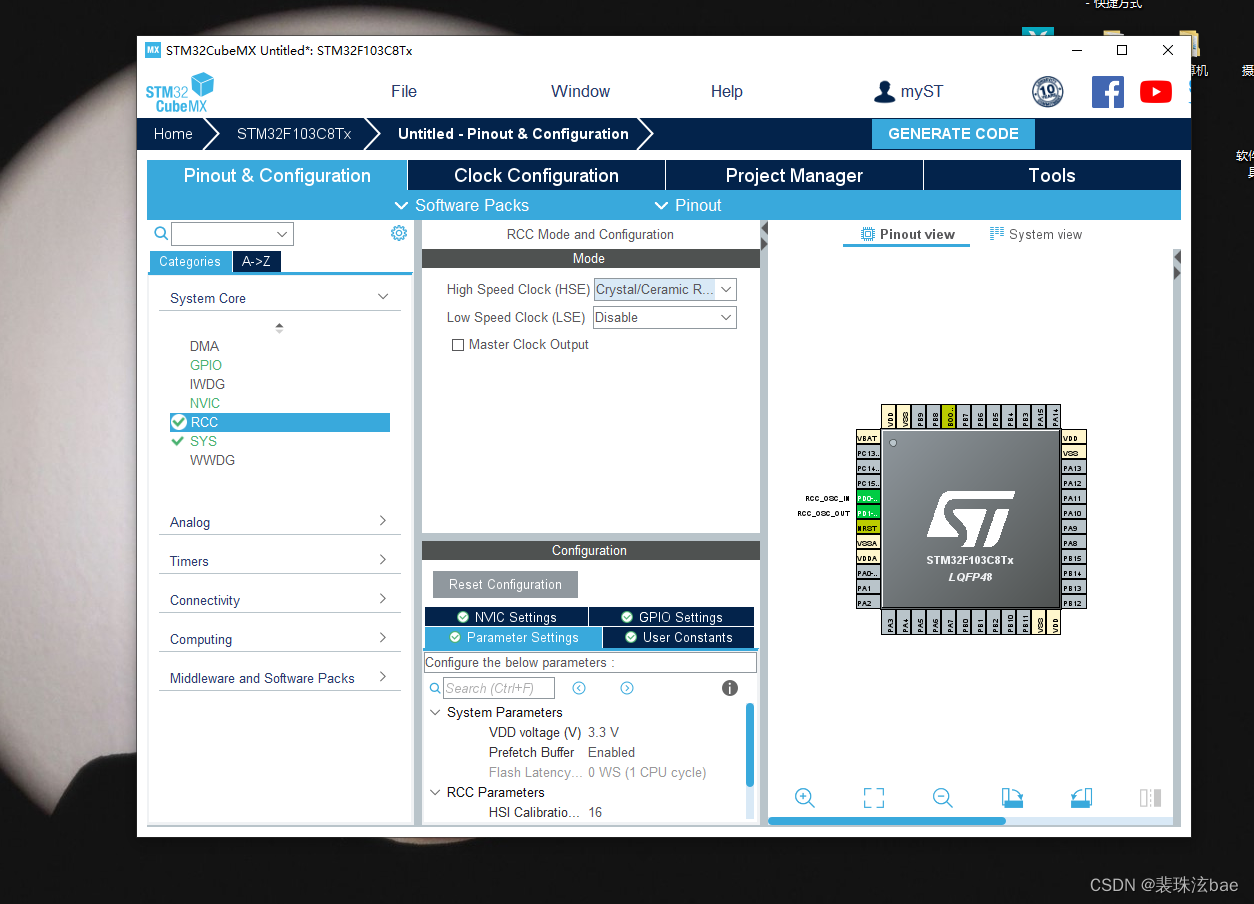1254x904 pixels.
Task: Click the 10-year anniversary badge icon
Action: 1048,92
